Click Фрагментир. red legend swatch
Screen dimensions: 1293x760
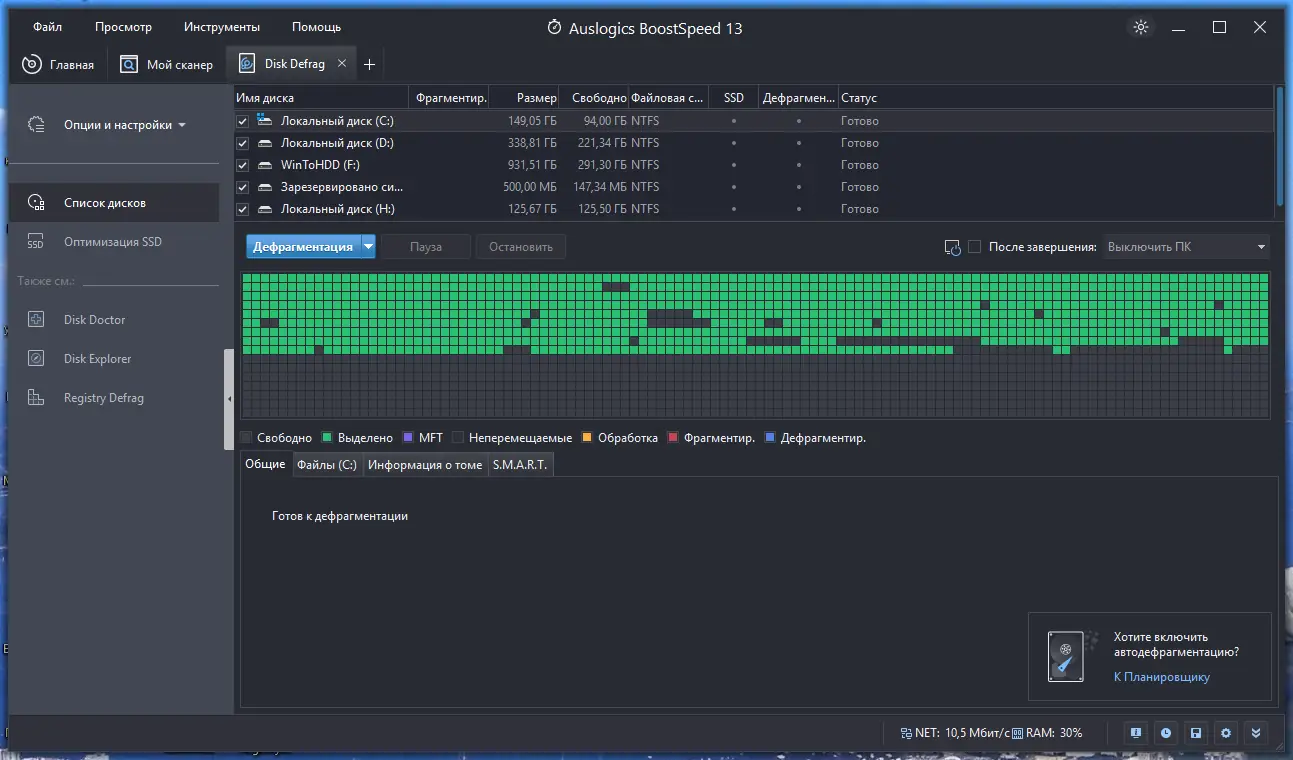673,438
